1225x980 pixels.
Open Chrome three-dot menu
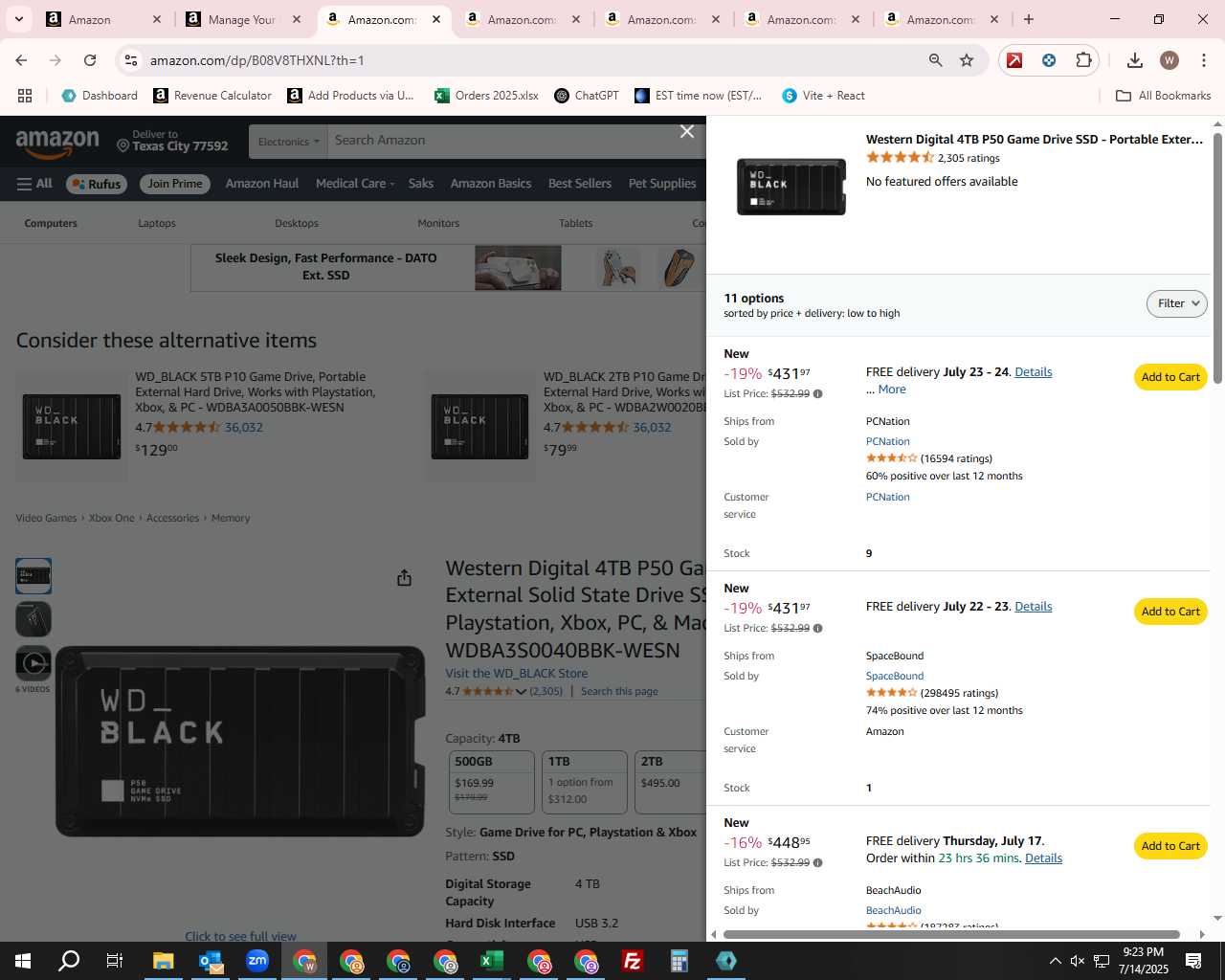tap(1203, 60)
